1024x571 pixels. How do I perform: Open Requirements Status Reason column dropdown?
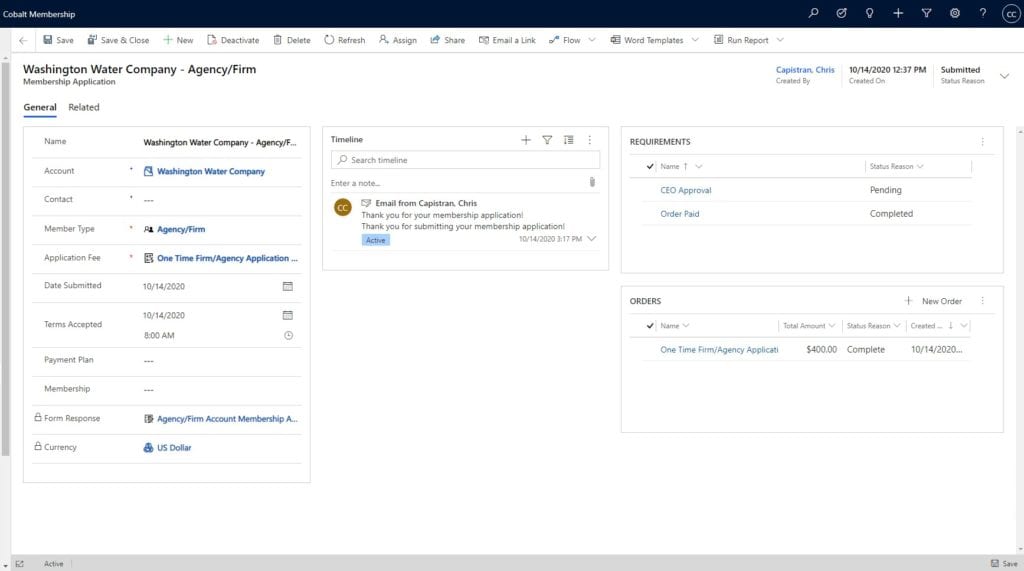click(920, 167)
